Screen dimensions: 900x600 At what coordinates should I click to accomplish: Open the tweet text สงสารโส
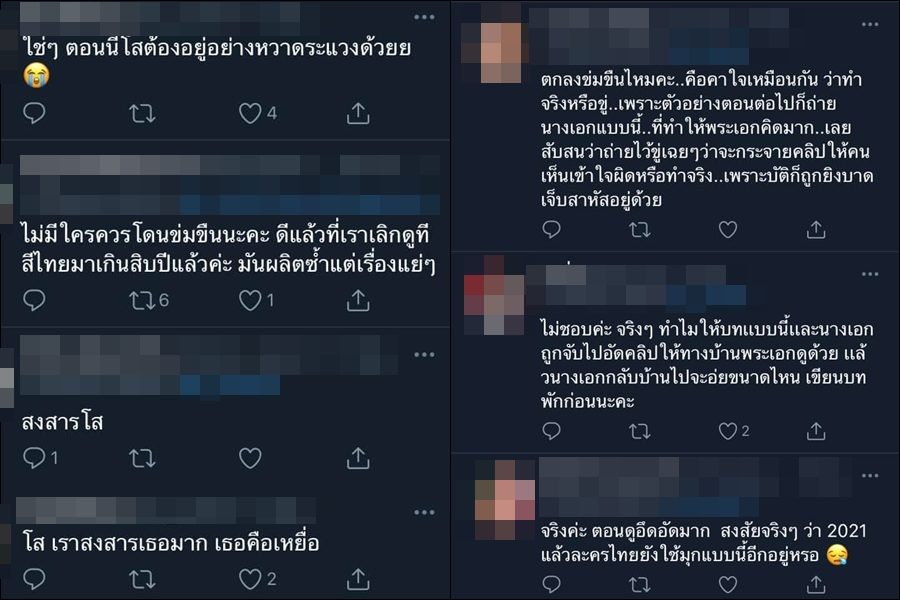pos(62,423)
